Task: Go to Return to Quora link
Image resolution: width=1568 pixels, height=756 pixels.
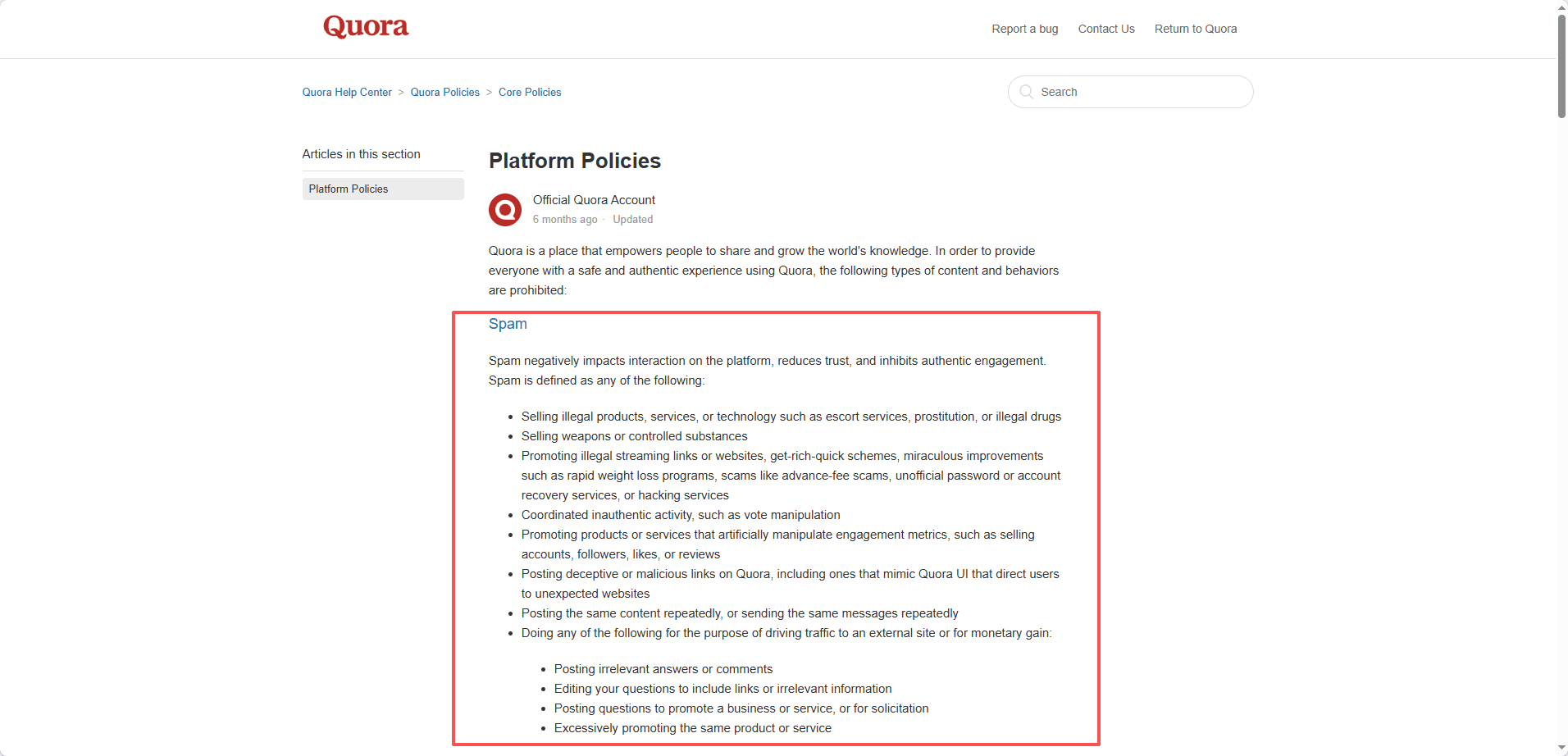Action: (x=1196, y=29)
